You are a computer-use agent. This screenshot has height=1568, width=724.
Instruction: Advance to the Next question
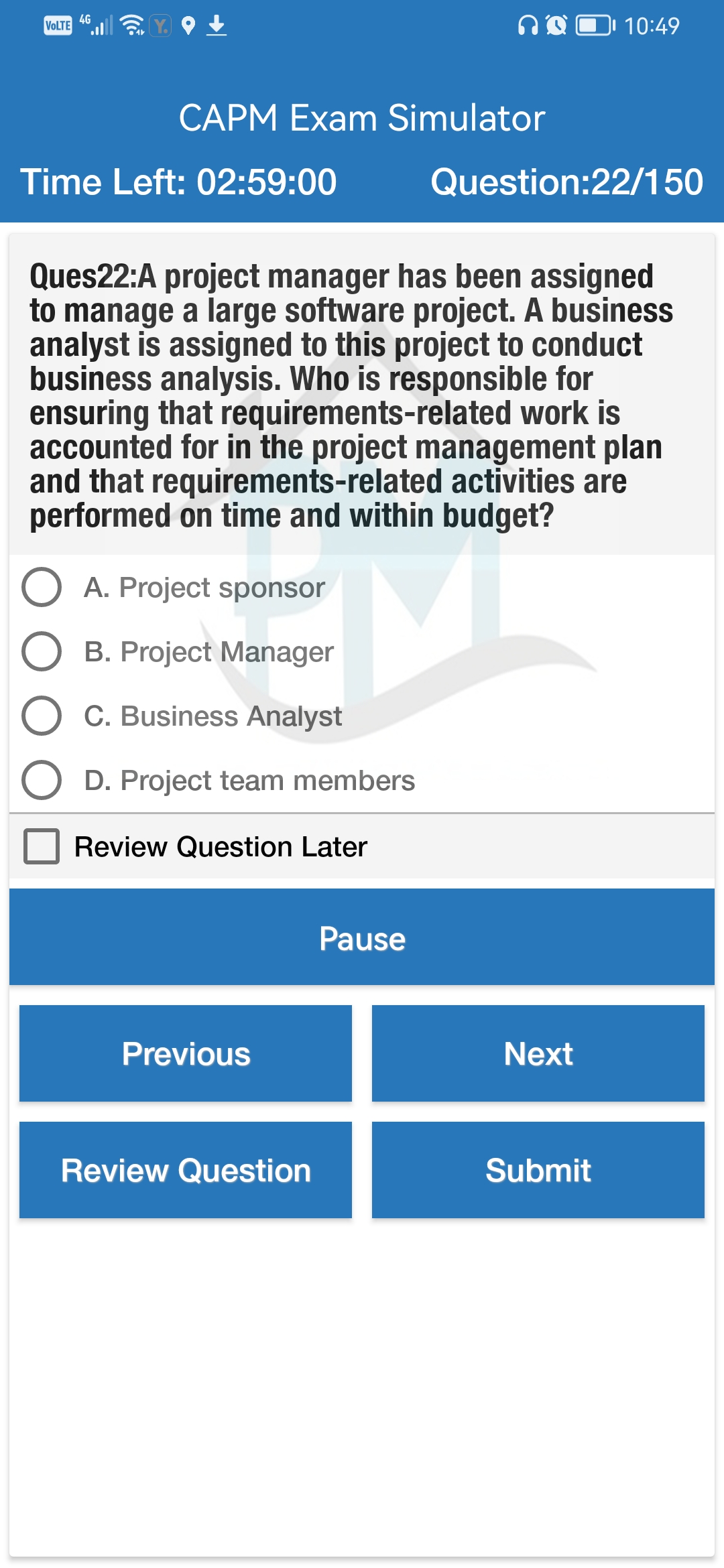(538, 1053)
